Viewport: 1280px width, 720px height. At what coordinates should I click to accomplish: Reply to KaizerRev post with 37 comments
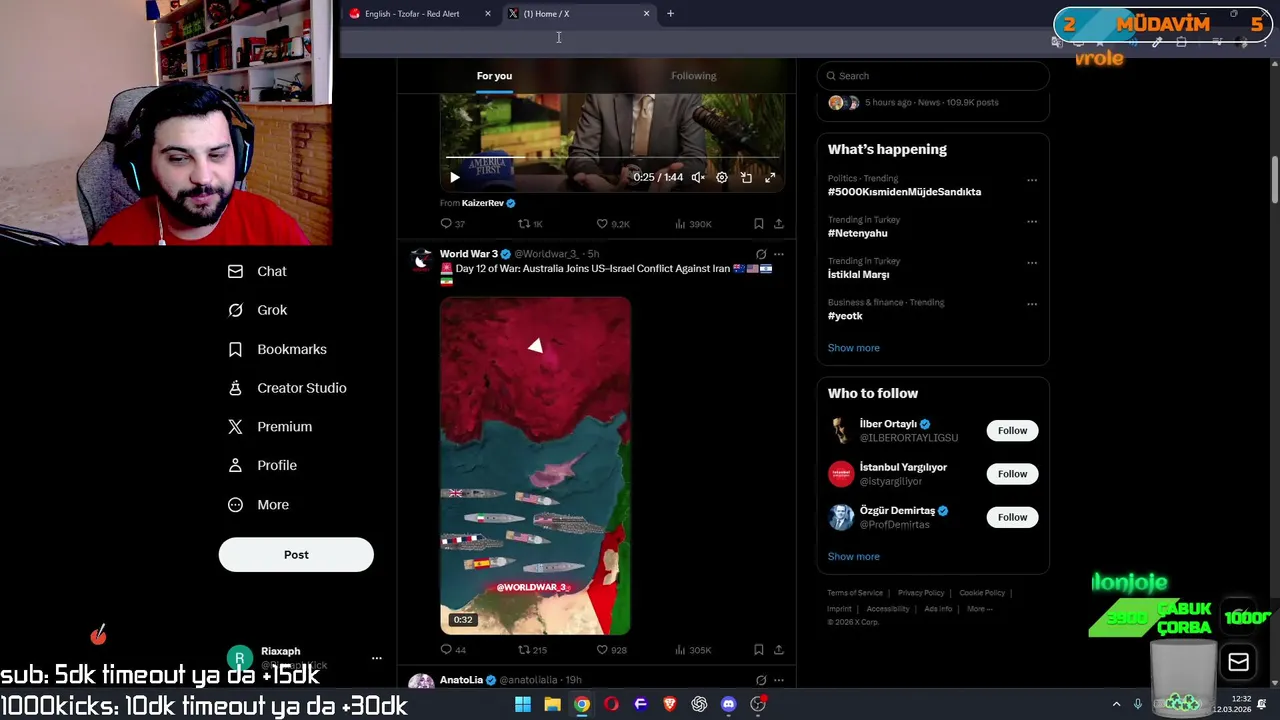(x=452, y=224)
